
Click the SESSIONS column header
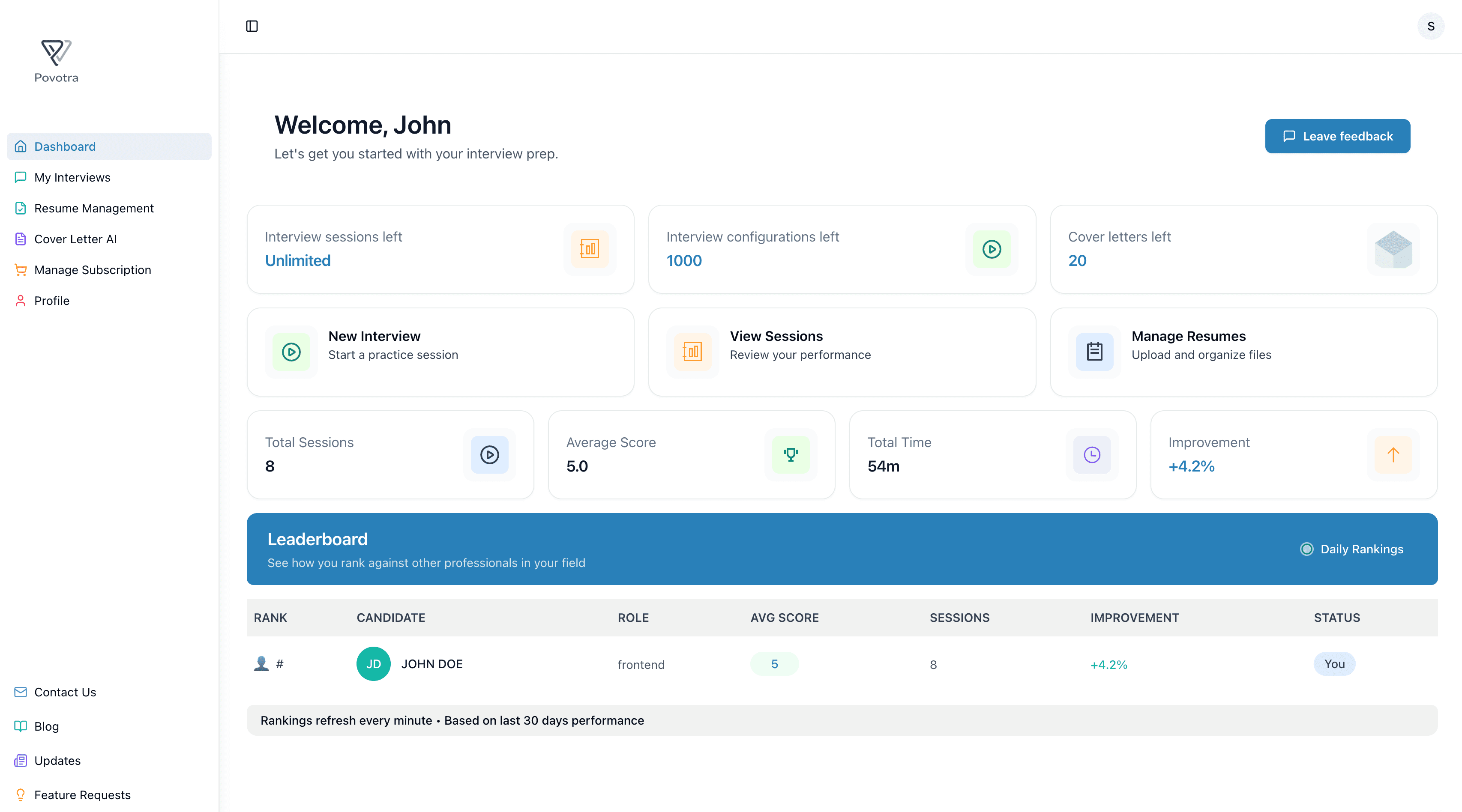click(959, 618)
